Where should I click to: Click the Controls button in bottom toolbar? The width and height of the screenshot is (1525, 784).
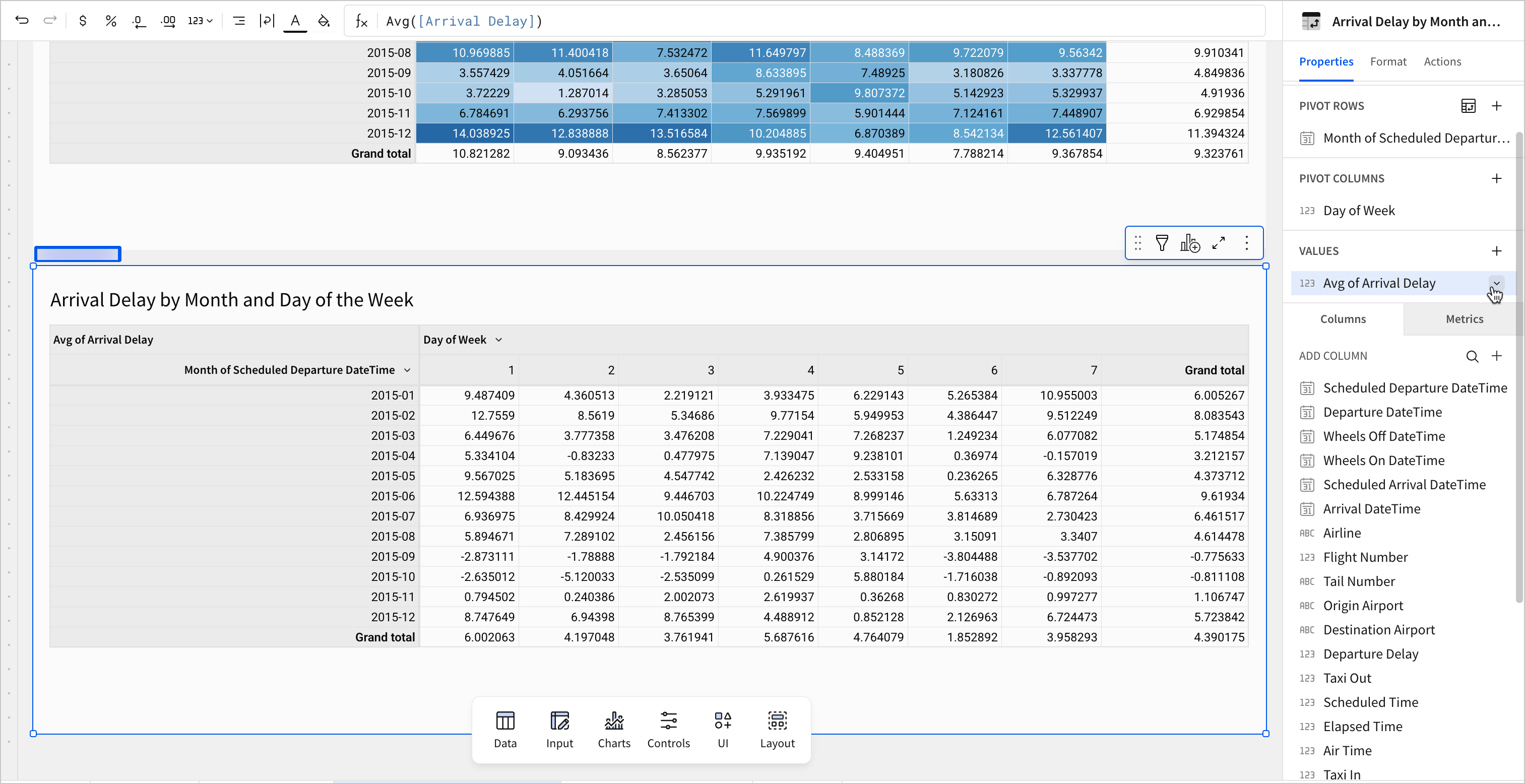[668, 730]
